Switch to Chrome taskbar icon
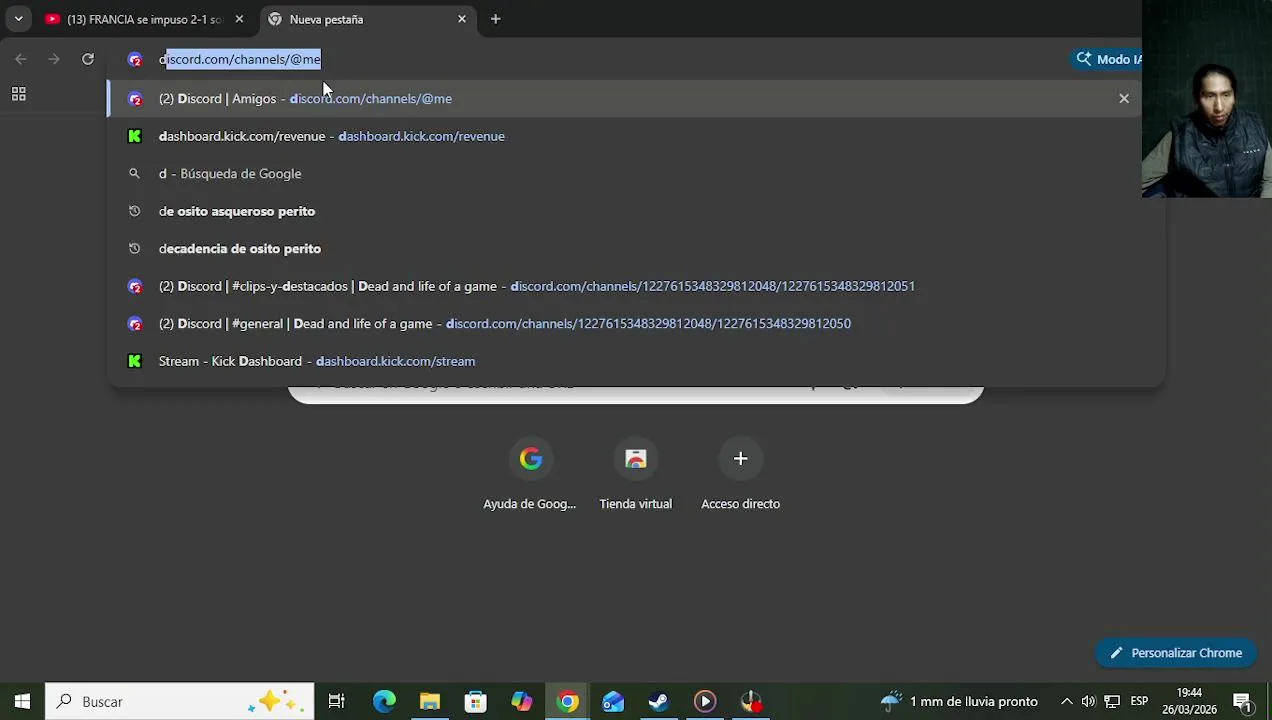The width and height of the screenshot is (1272, 720). [x=568, y=702]
